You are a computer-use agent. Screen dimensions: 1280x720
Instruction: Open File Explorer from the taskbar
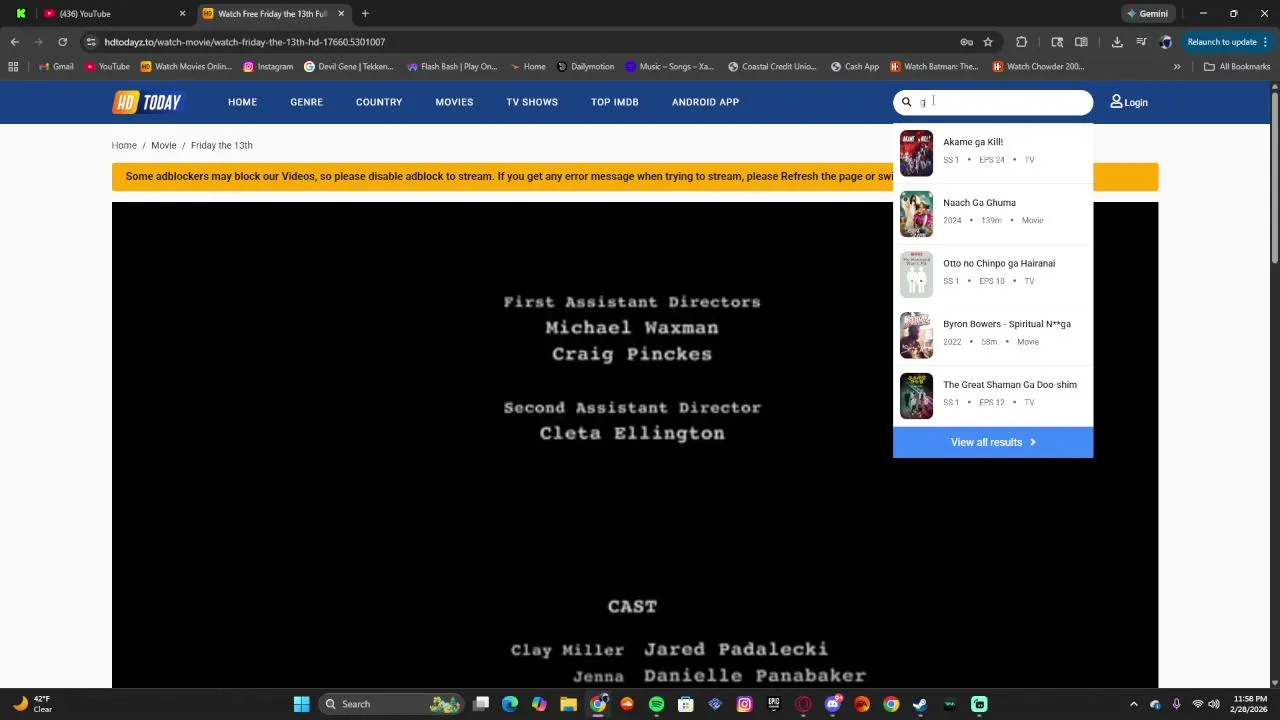568,704
